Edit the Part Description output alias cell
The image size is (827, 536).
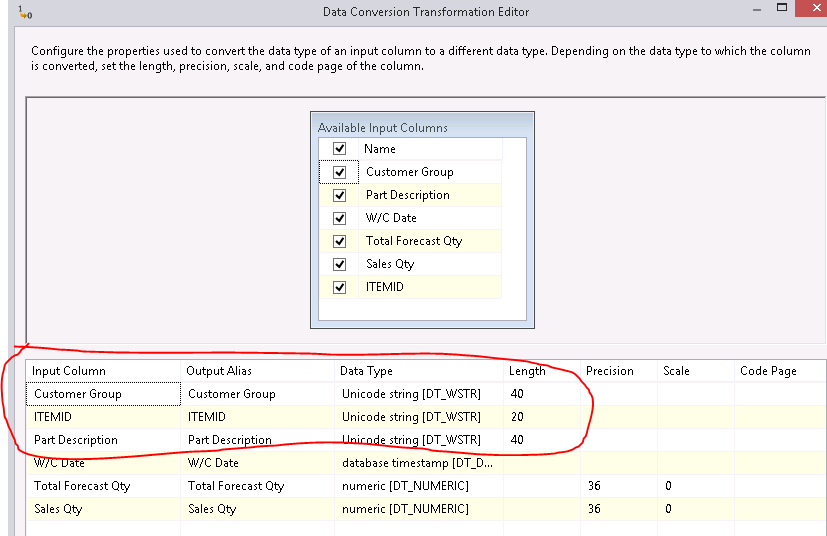pyautogui.click(x=257, y=440)
